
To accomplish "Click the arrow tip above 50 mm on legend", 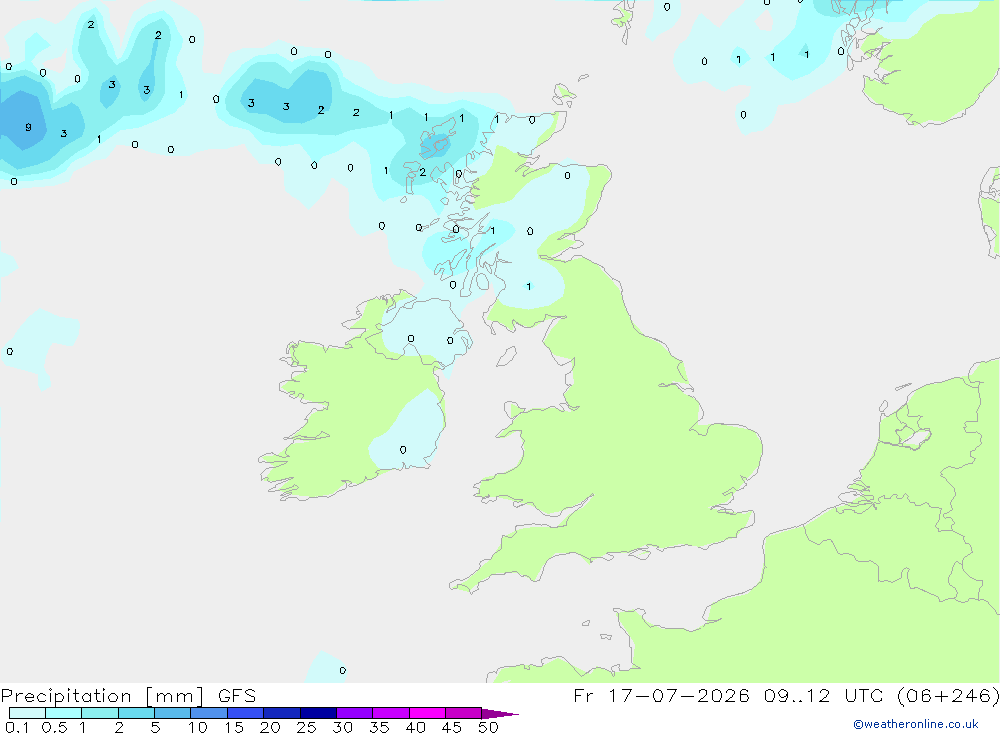I will point(500,714).
